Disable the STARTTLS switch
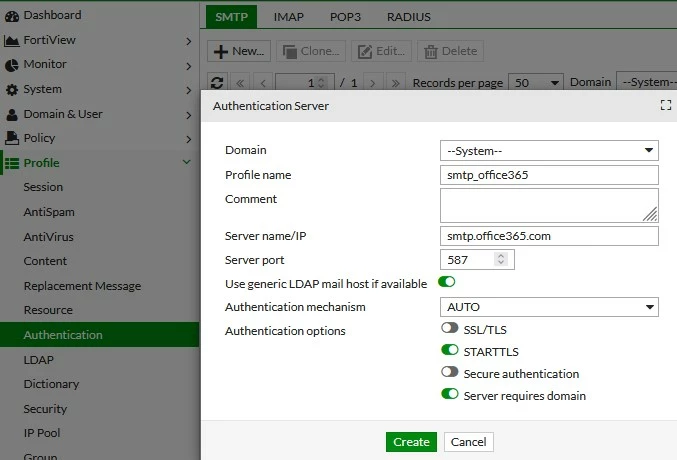The image size is (677, 460). pos(449,350)
